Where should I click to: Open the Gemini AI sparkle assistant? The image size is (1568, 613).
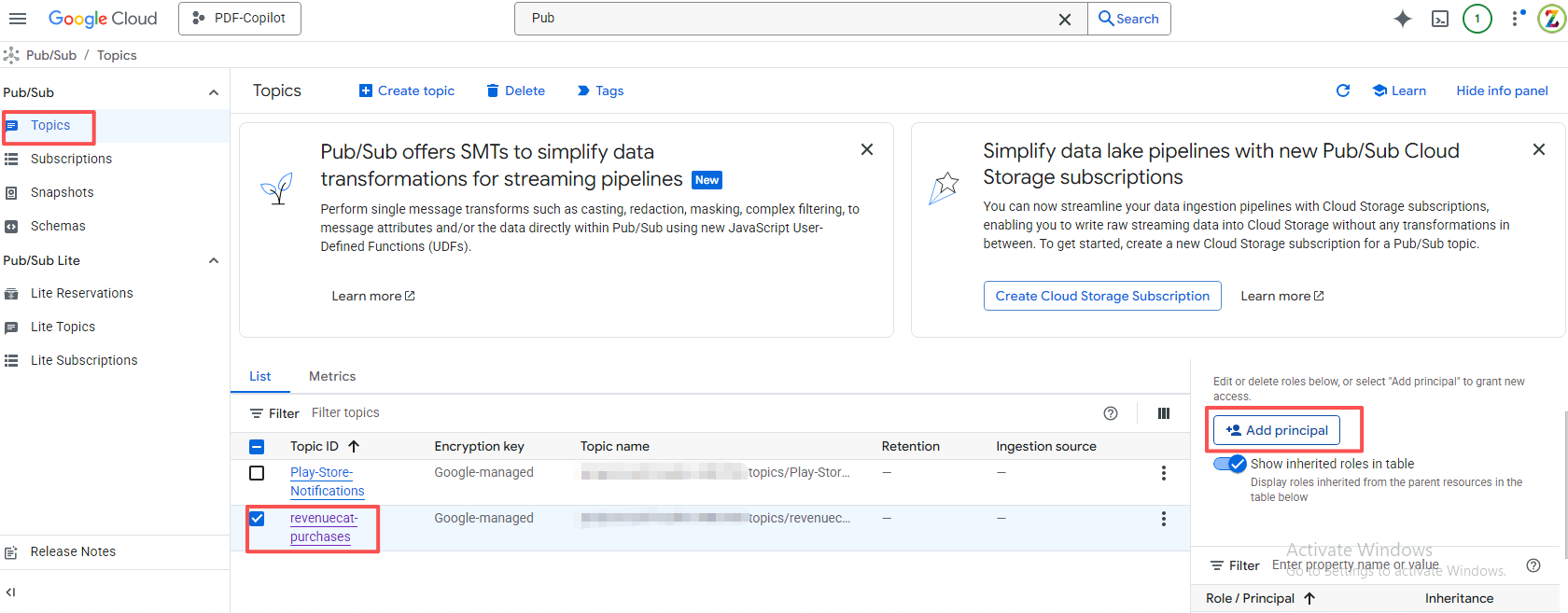(x=1402, y=19)
